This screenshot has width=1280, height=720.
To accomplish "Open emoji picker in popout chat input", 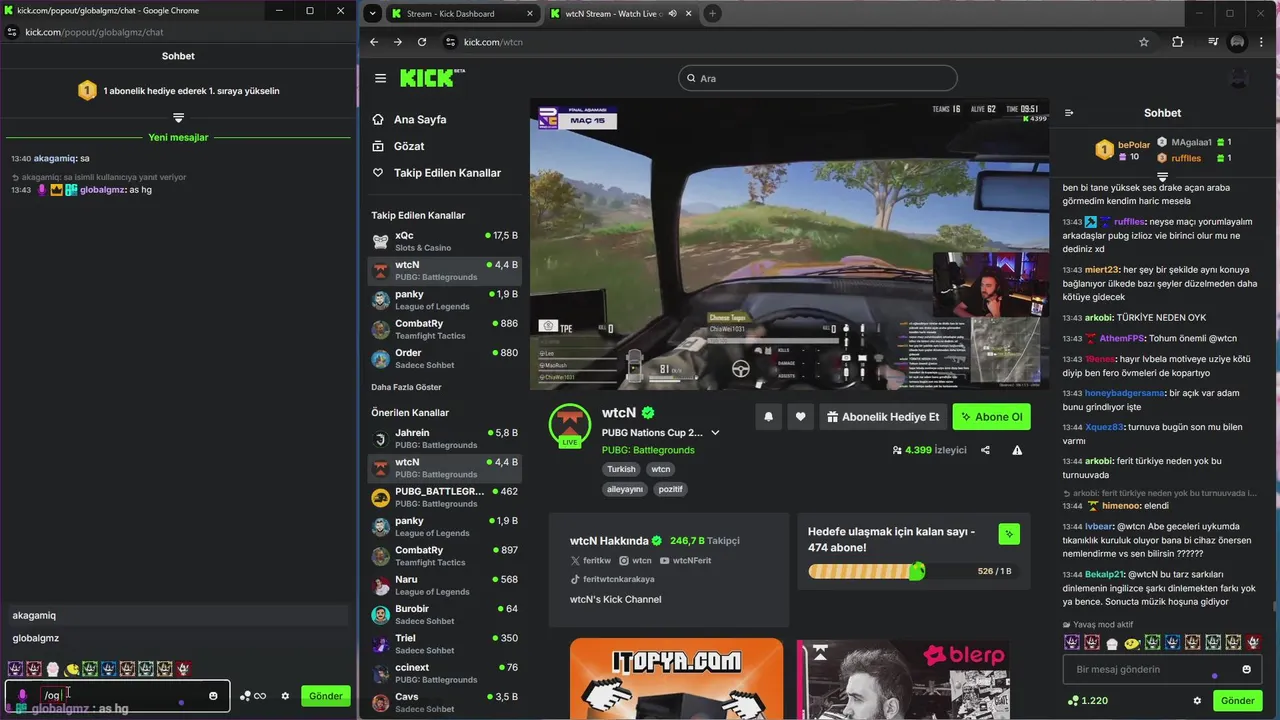I will coord(213,696).
